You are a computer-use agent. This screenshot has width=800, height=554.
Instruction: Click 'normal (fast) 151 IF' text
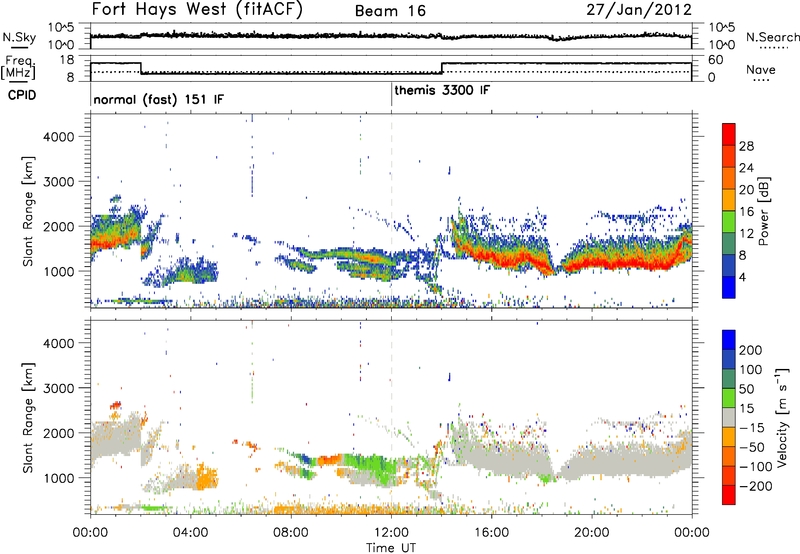coord(159,99)
